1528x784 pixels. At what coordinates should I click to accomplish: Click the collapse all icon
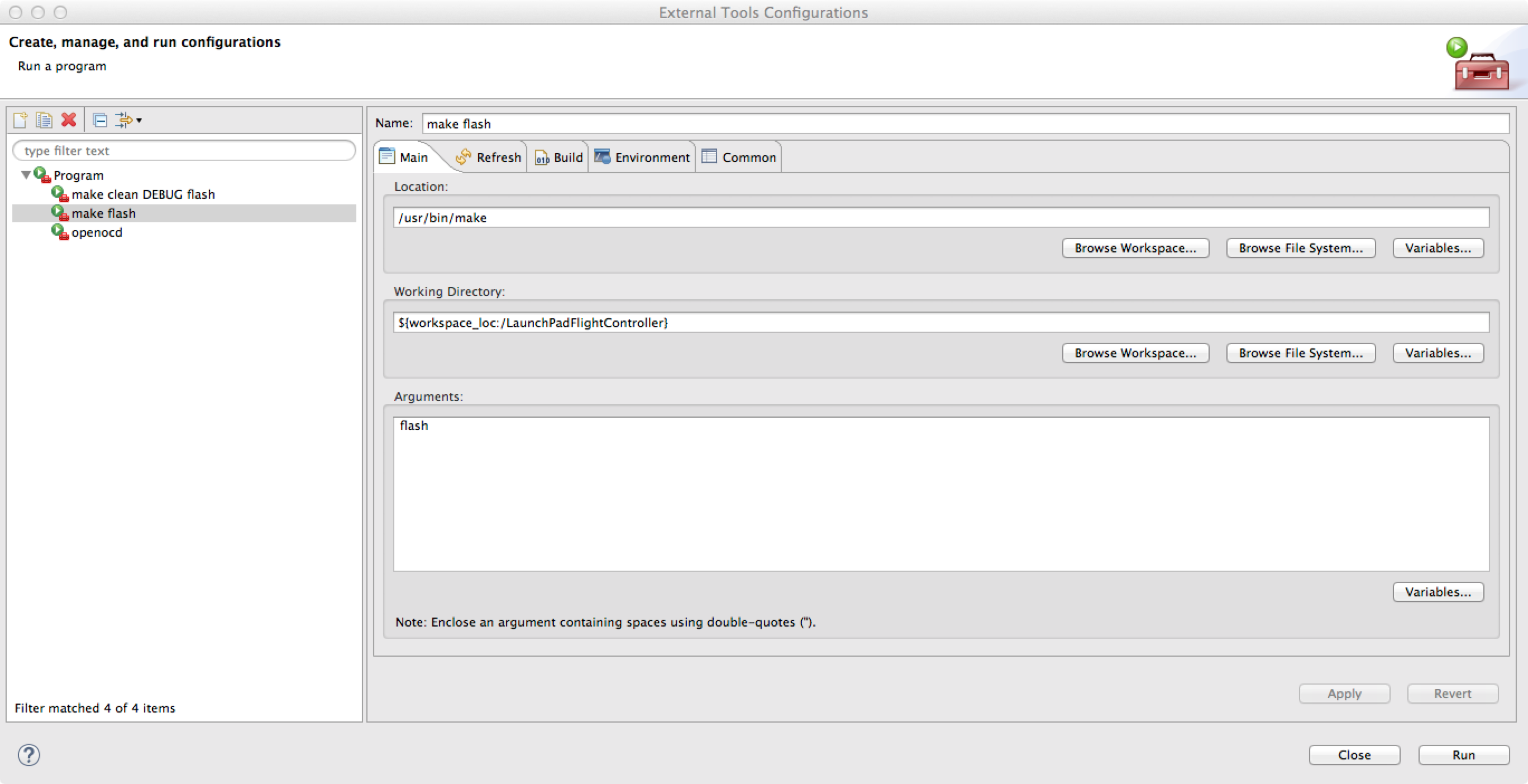pos(100,121)
